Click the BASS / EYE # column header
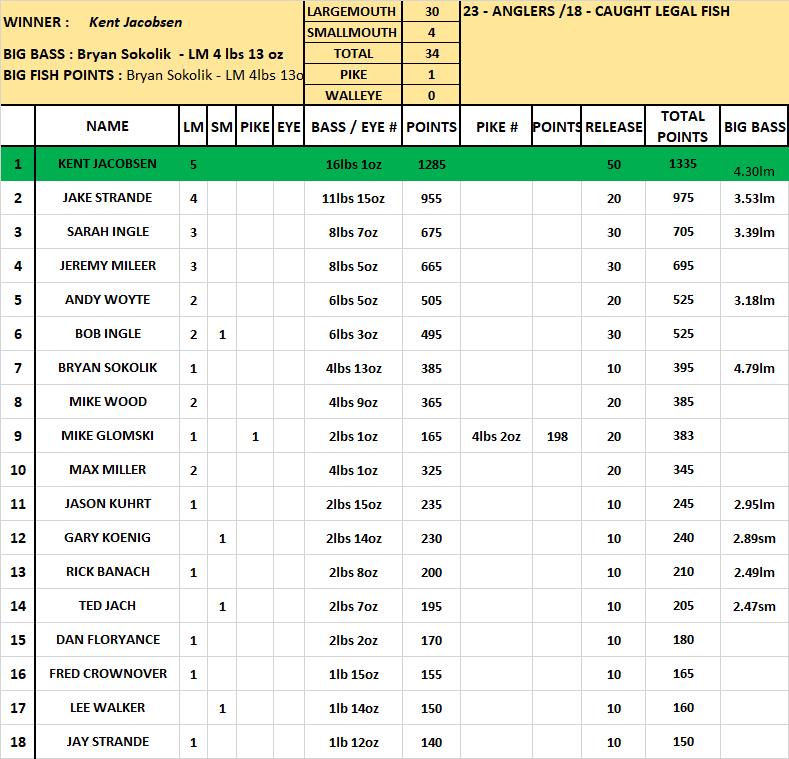 (x=354, y=127)
